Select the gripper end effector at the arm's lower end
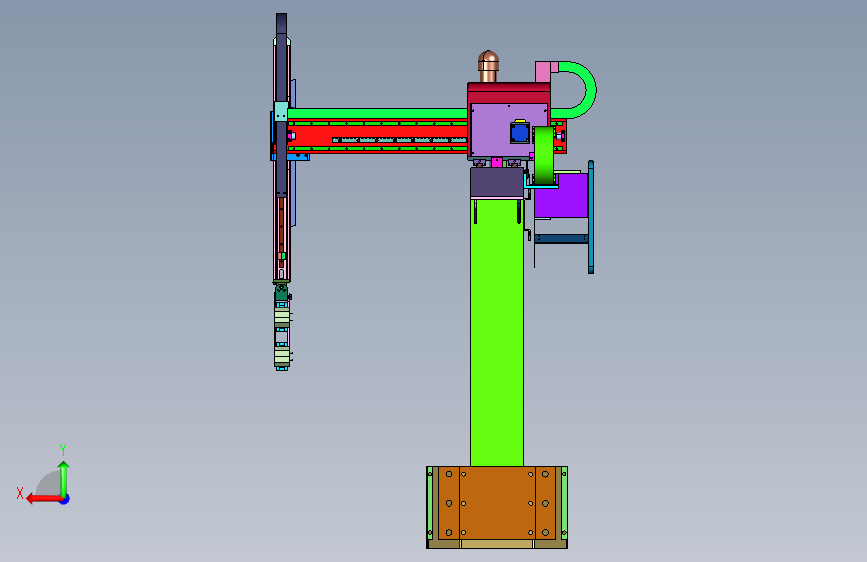867x562 pixels. click(282, 326)
